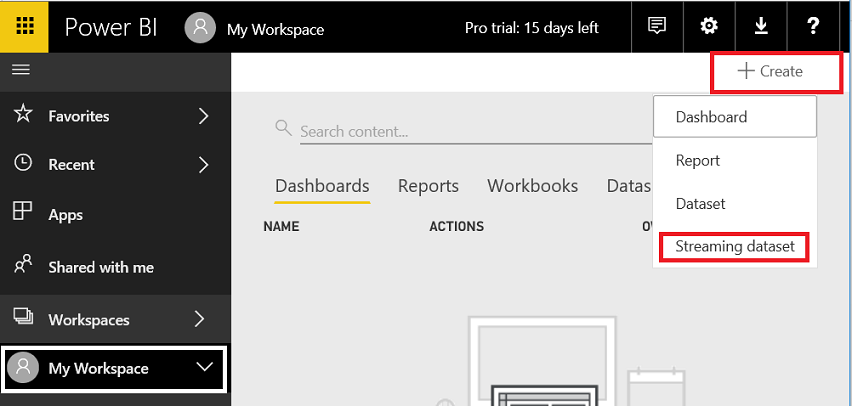The image size is (852, 406).
Task: Switch to the Reports tab
Action: click(x=428, y=186)
